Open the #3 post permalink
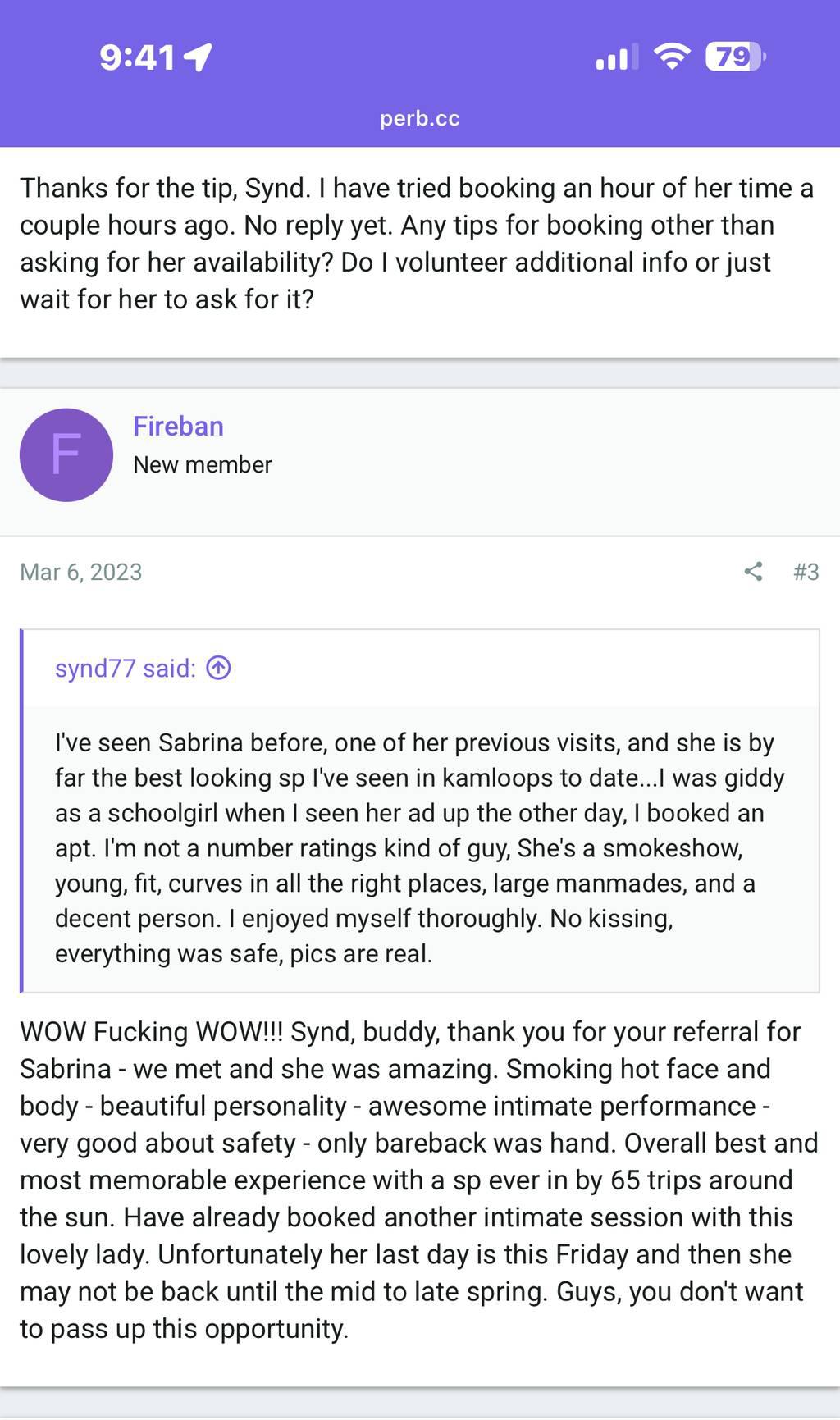 [806, 572]
